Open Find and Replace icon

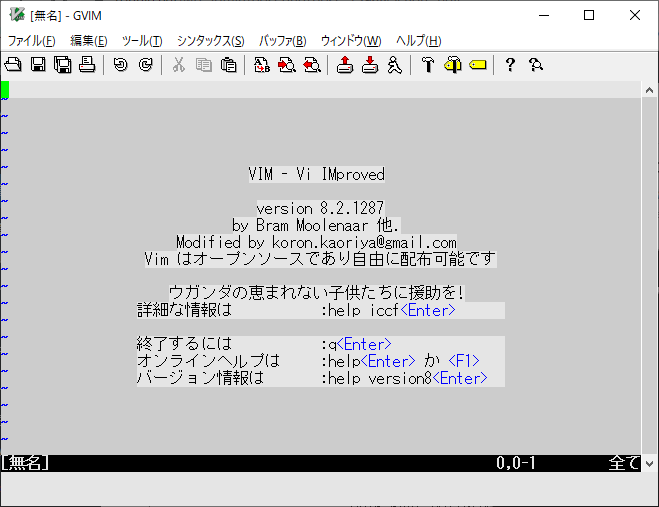tap(262, 65)
